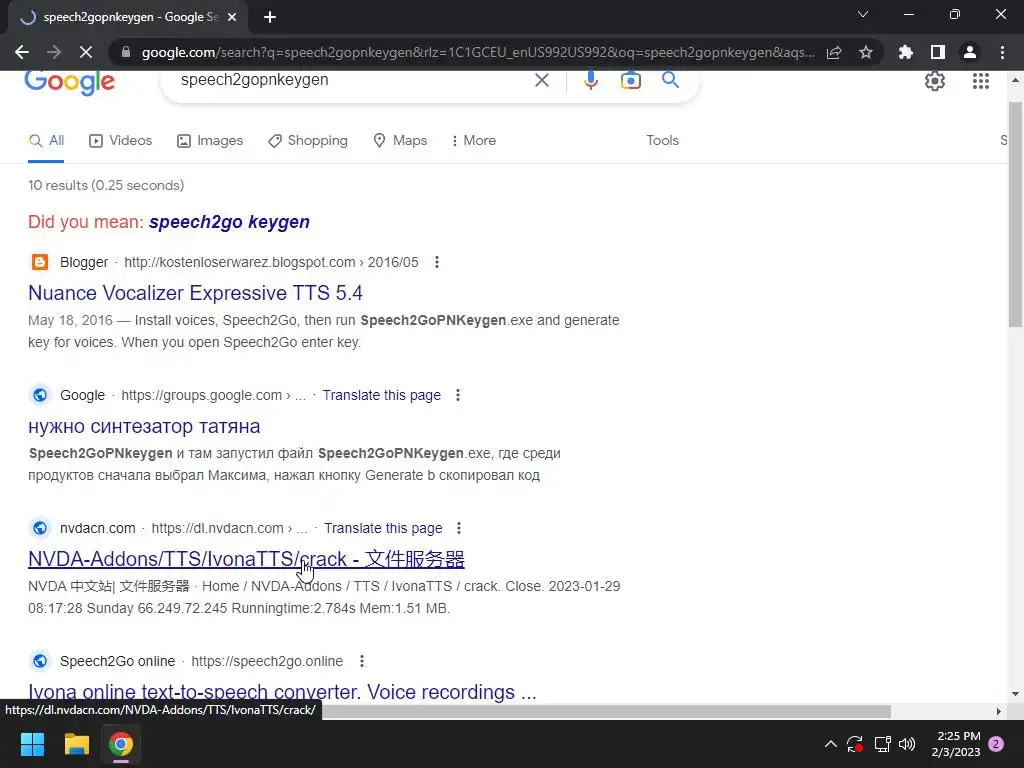Open the Chrome extensions menu

tap(906, 52)
